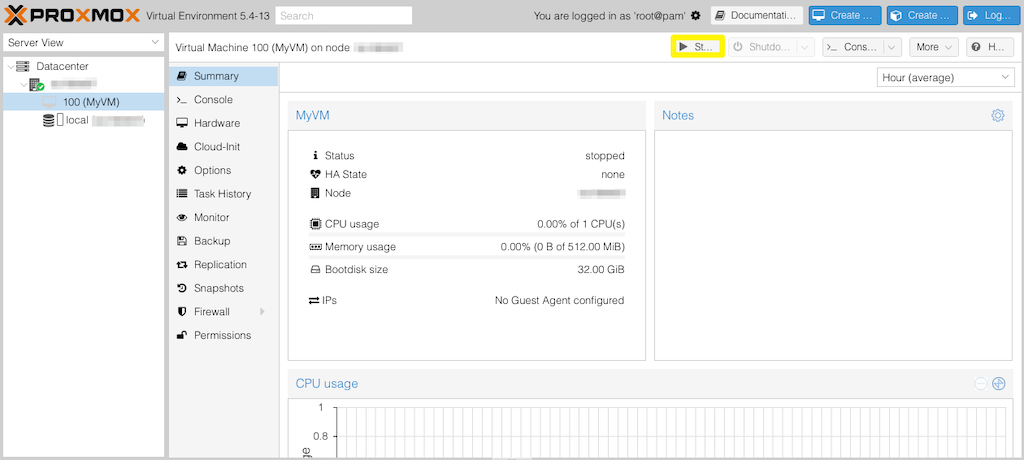The width and height of the screenshot is (1024, 460).
Task: Click the Logout button
Action: pyautogui.click(x=988, y=16)
